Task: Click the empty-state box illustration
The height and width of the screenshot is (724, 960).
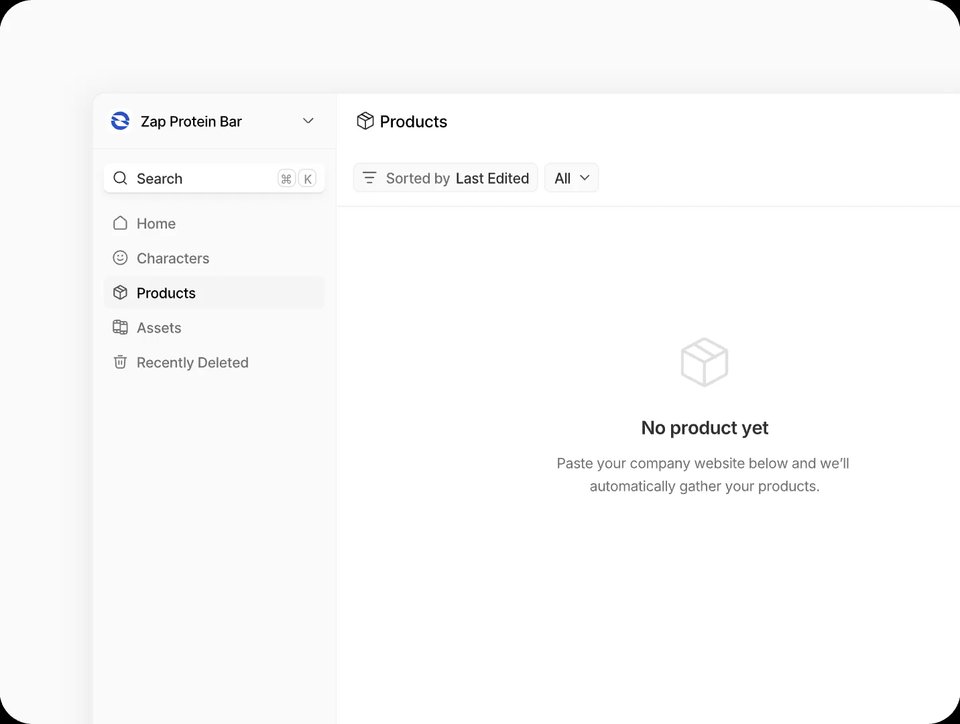Action: tap(704, 362)
